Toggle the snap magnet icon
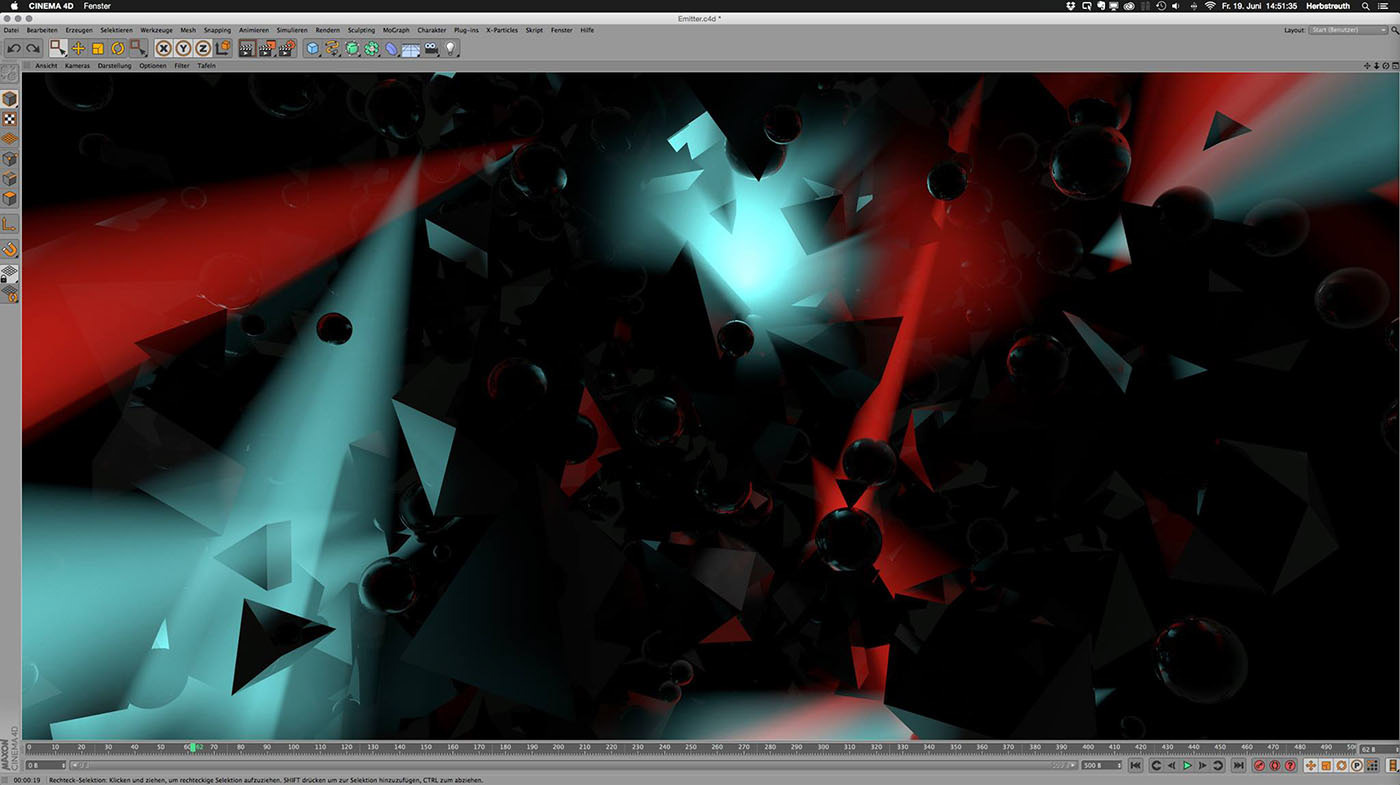Image resolution: width=1400 pixels, height=785 pixels. (x=10, y=248)
